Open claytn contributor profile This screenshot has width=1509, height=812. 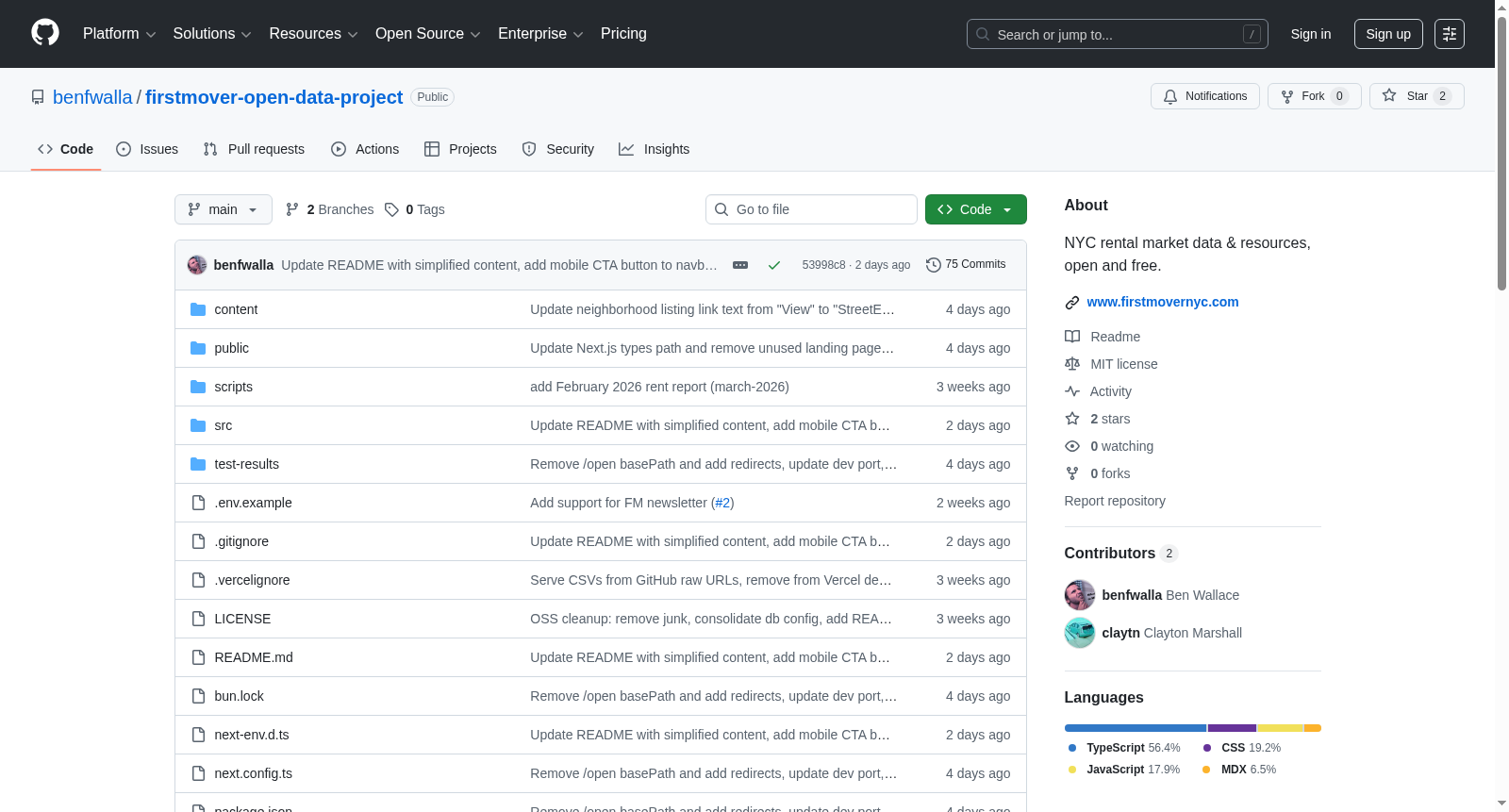[1120, 633]
